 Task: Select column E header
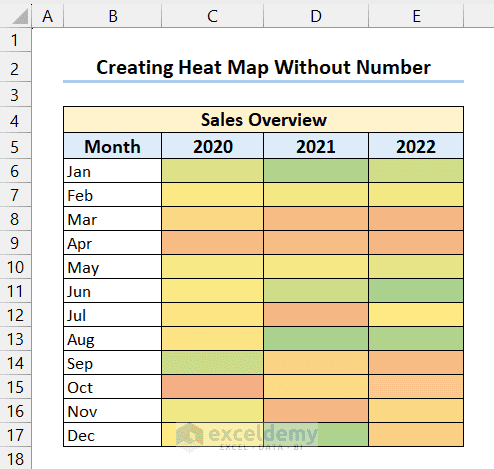416,16
